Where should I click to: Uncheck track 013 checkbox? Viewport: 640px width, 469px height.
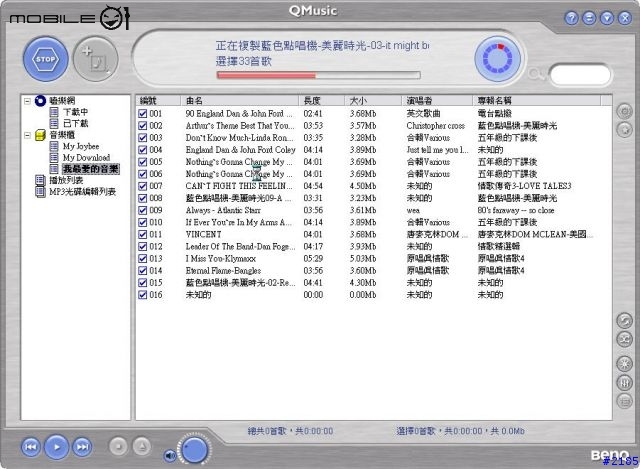click(142, 258)
